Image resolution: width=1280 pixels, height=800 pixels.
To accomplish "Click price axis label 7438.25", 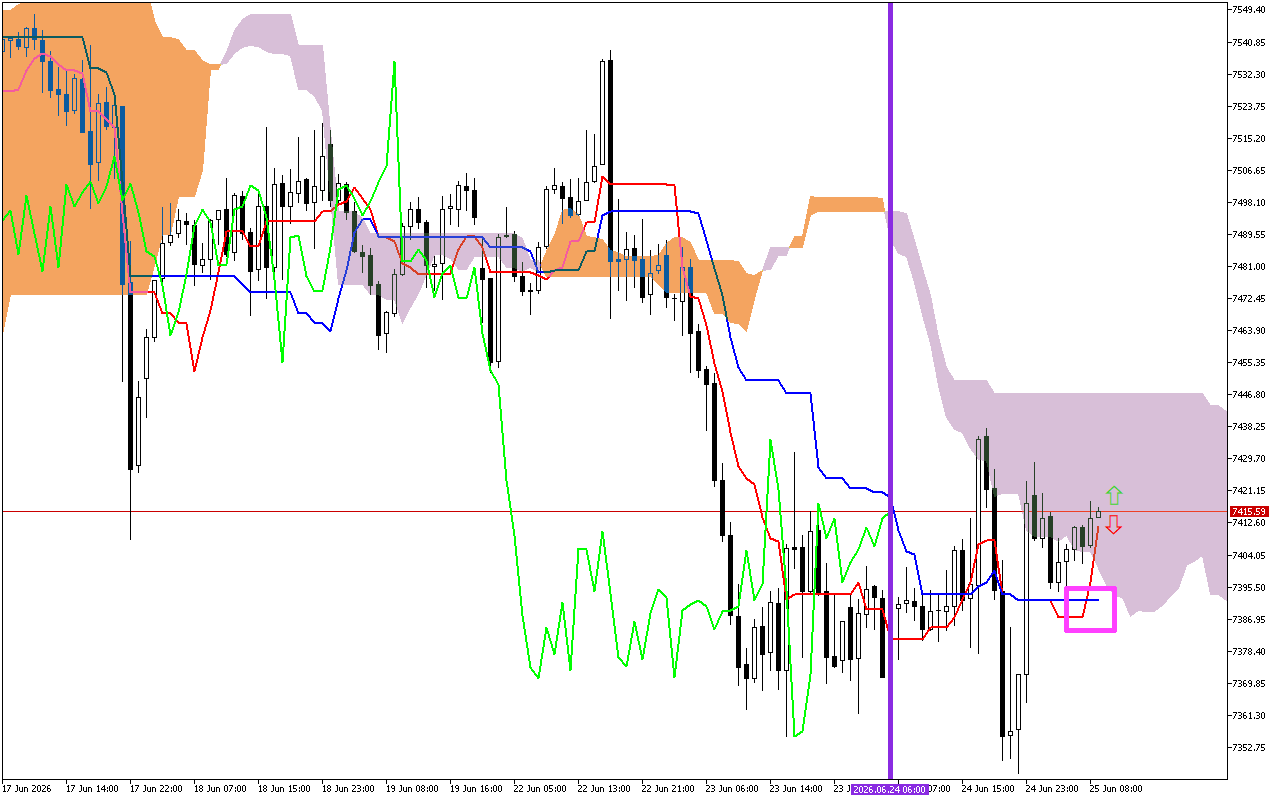I will [1250, 426].
